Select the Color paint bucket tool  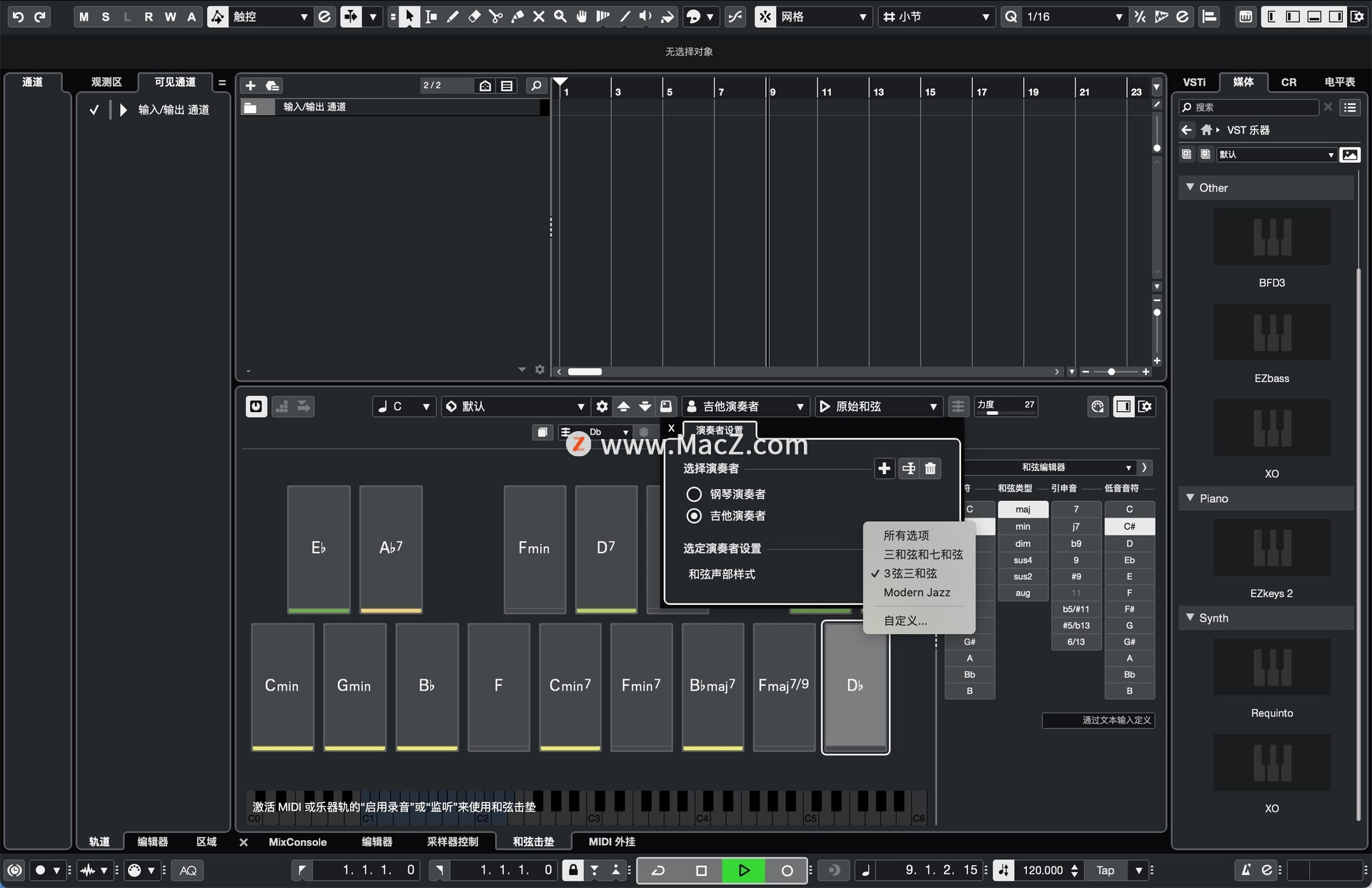[x=667, y=16]
